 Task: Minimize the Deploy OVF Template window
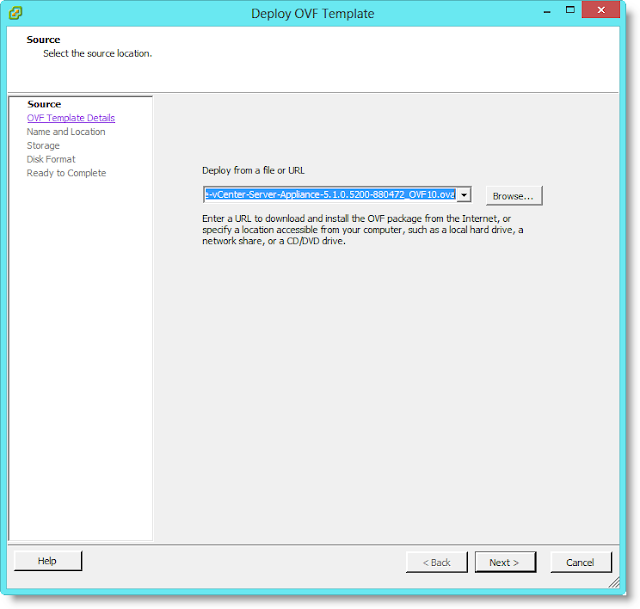tap(547, 11)
